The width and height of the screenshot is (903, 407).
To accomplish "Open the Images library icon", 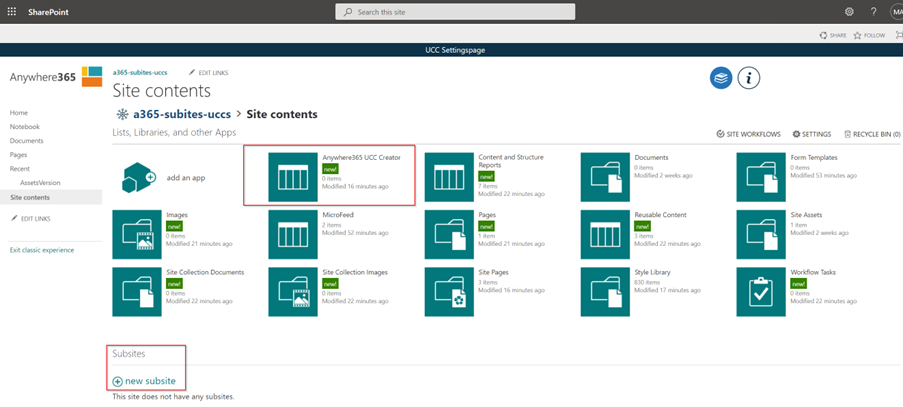I will (x=137, y=234).
